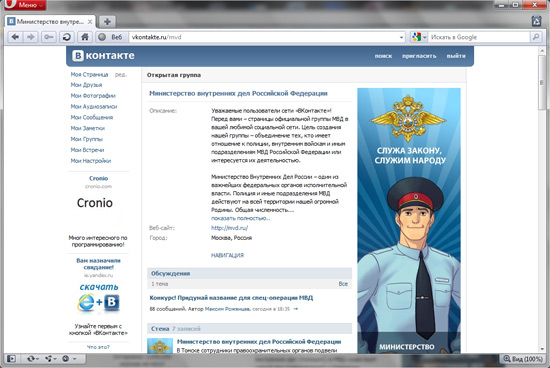
Task: Click выйти to log out
Action: [456, 56]
